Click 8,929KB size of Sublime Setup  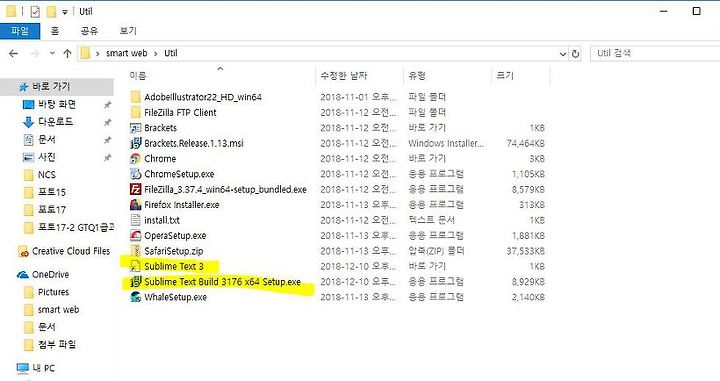pos(528,282)
